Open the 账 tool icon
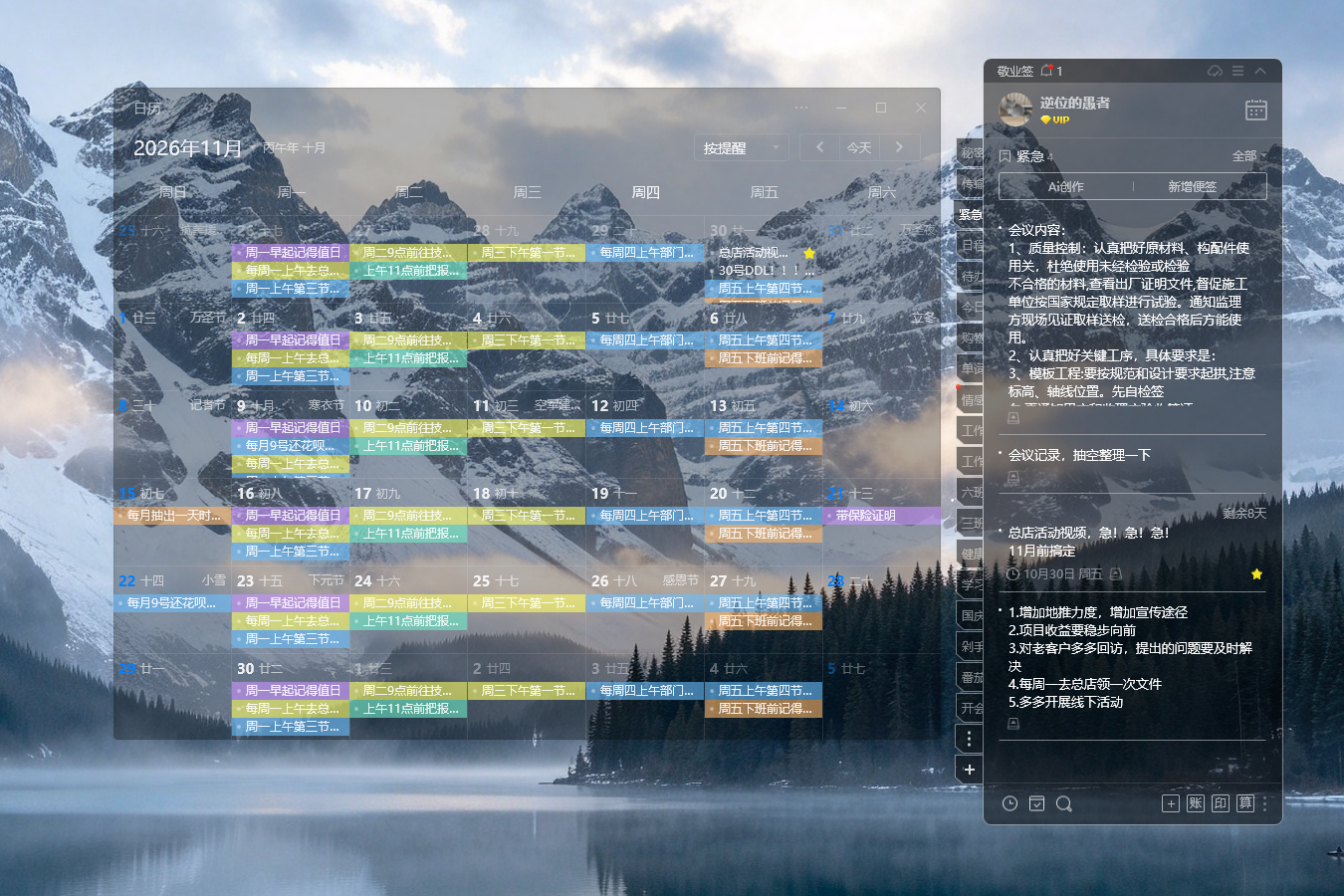The image size is (1344, 896). [x=1196, y=803]
